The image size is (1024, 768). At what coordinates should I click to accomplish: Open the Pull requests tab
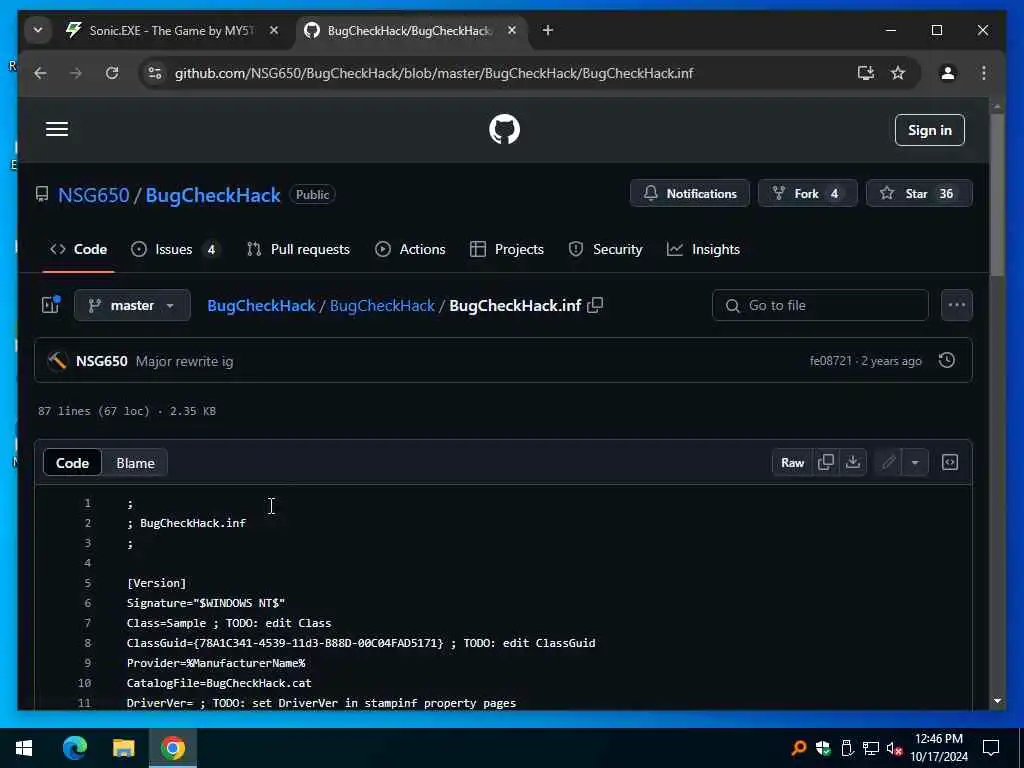coord(298,249)
